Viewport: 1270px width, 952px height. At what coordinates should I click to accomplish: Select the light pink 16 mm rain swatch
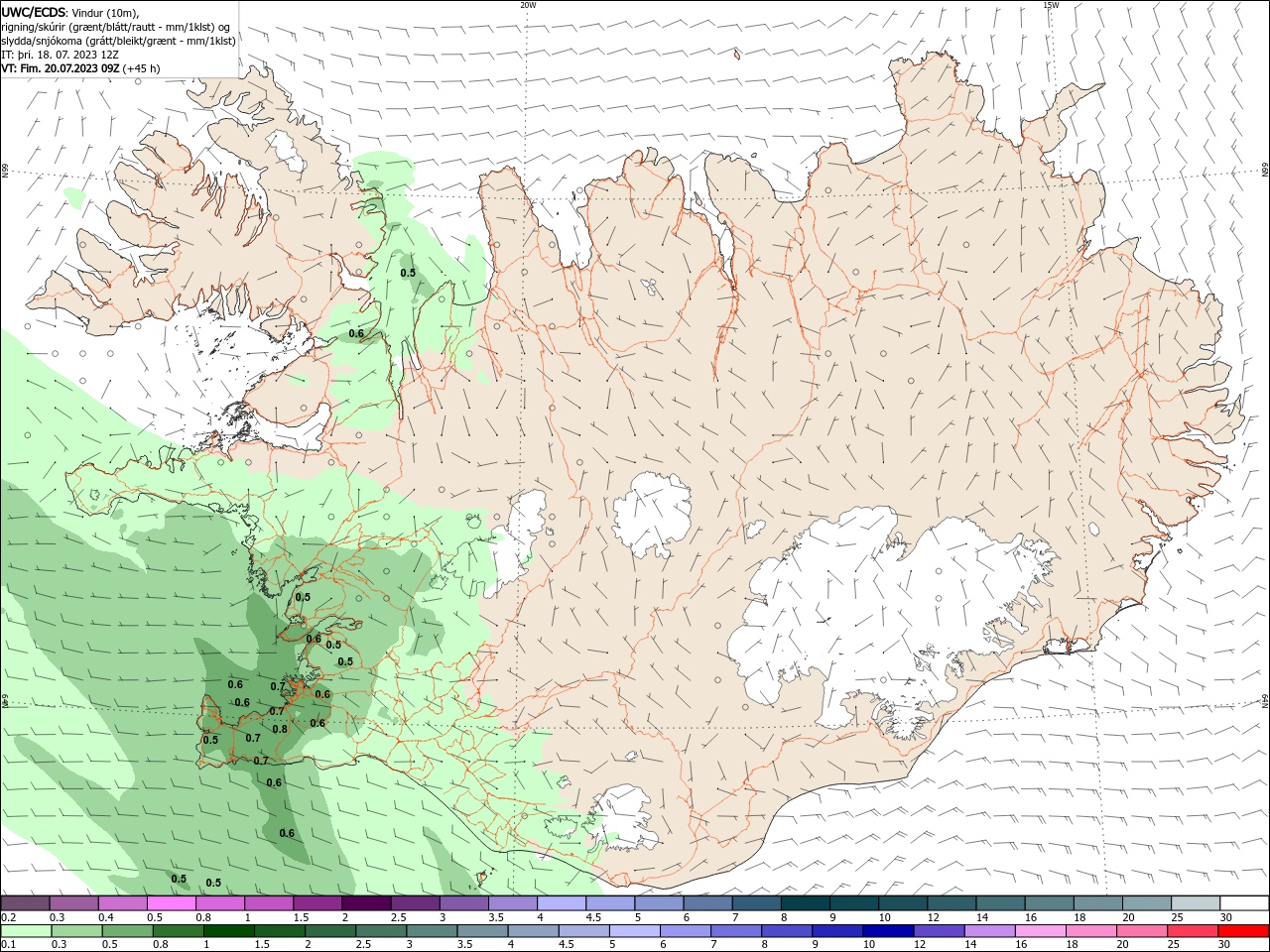pos(1040,931)
